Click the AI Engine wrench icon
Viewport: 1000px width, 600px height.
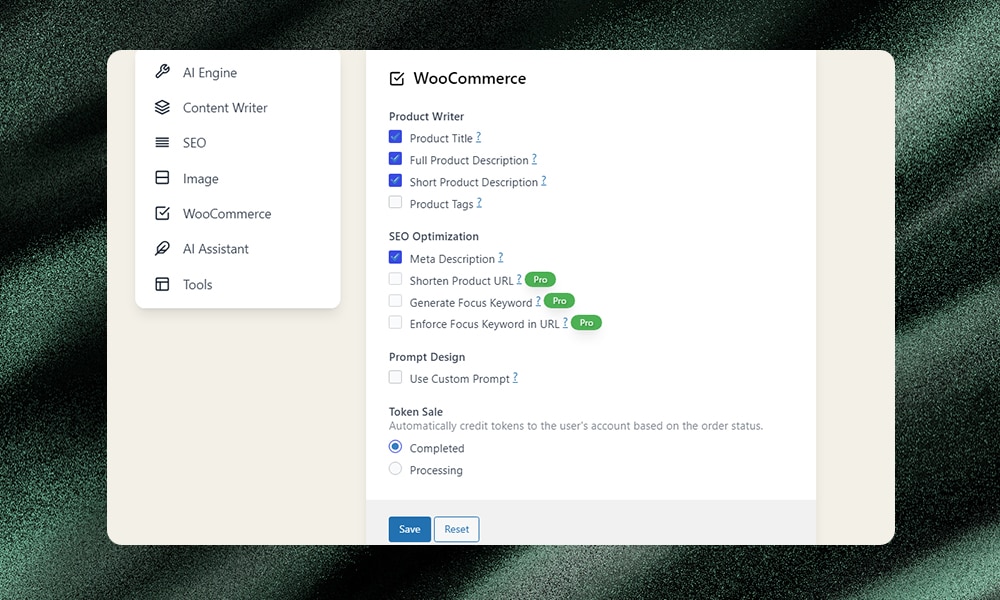tap(163, 72)
